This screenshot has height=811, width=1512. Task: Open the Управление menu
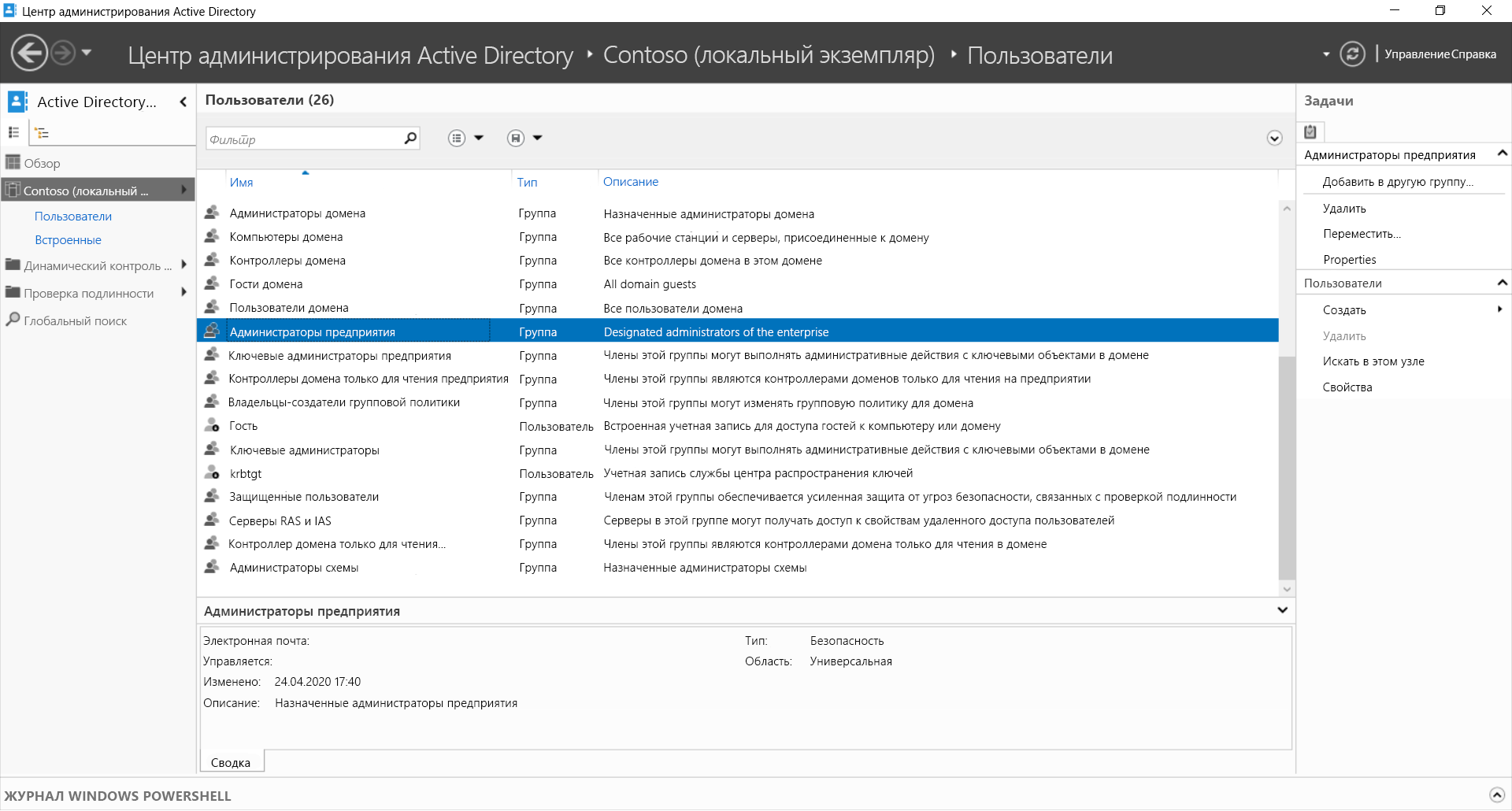coord(1417,54)
